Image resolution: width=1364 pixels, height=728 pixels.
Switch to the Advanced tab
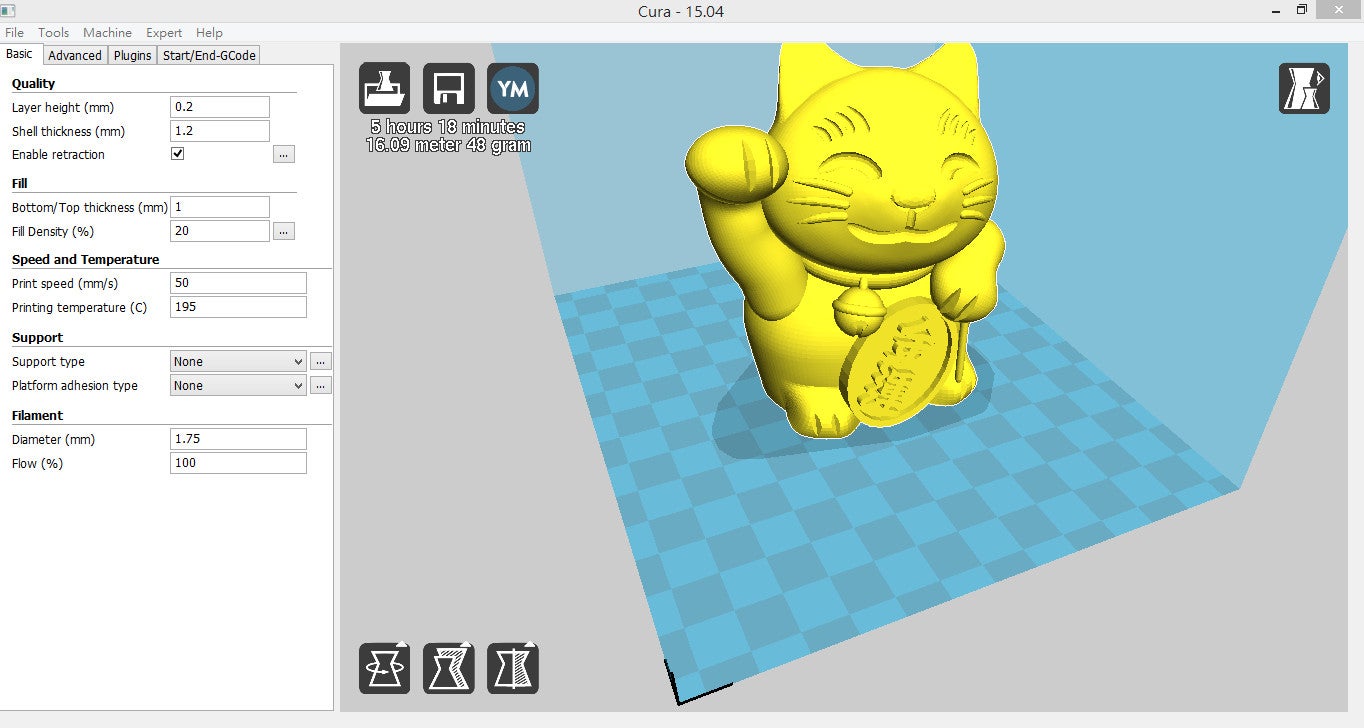(75, 55)
